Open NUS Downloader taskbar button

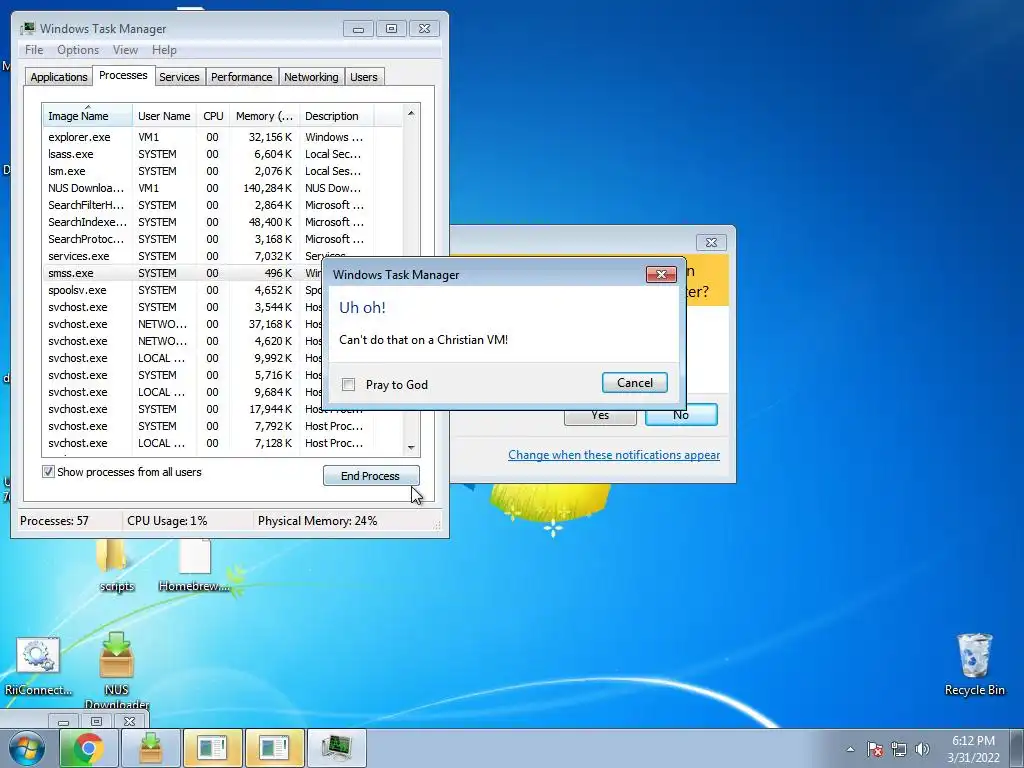tap(151, 748)
